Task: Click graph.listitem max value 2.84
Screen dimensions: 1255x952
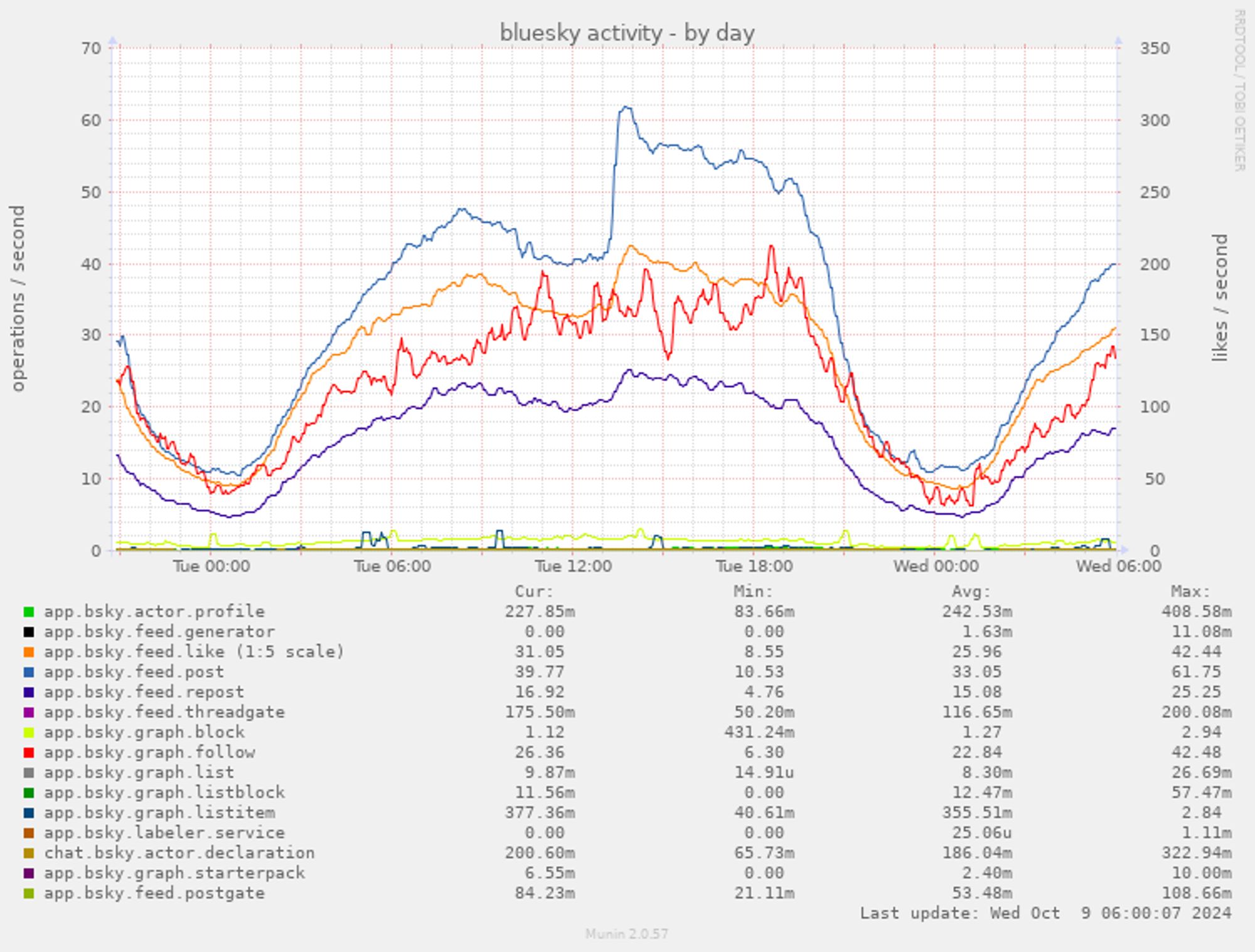Action: point(1202,812)
